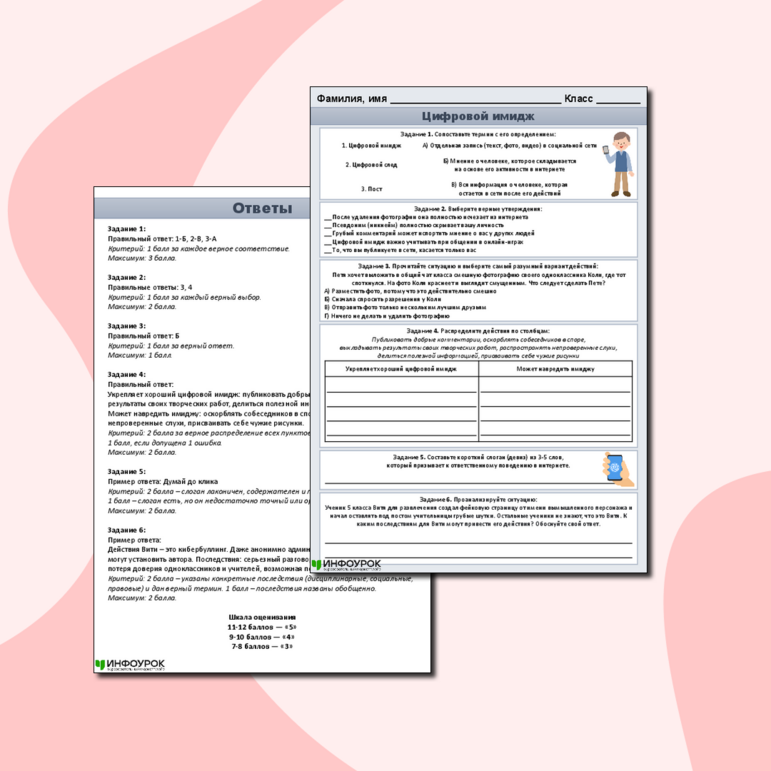The width and height of the screenshot is (771, 771).
Task: Choose option "В) Отправить фото только нескольким"
Action: pyautogui.click(x=405, y=307)
